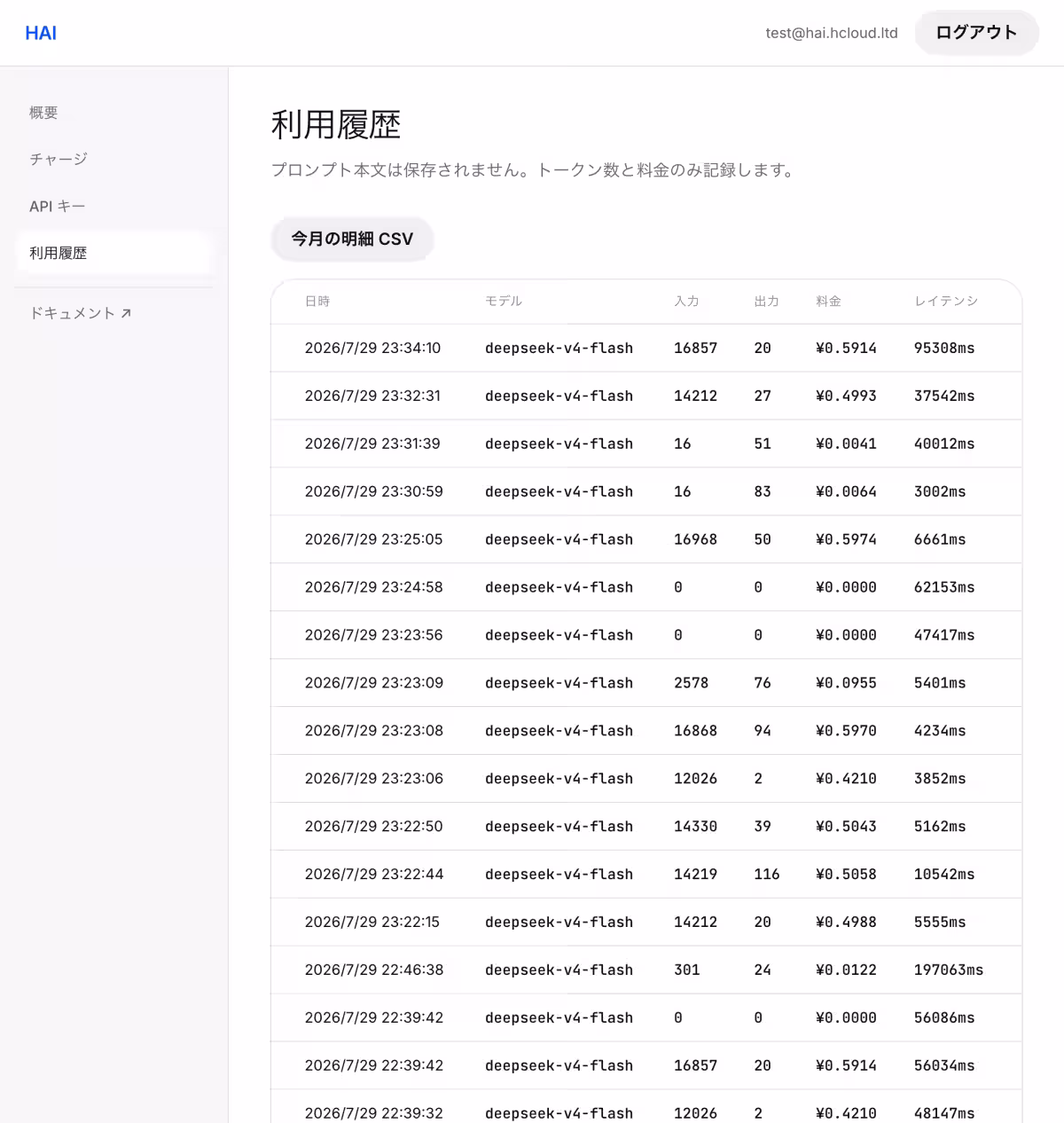Click the fee ¥0.0064
Screen dimensions: 1064x1123
[846, 491]
